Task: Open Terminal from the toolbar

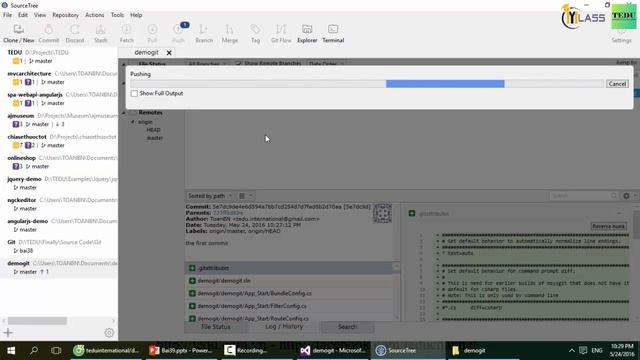Action: 333,33
